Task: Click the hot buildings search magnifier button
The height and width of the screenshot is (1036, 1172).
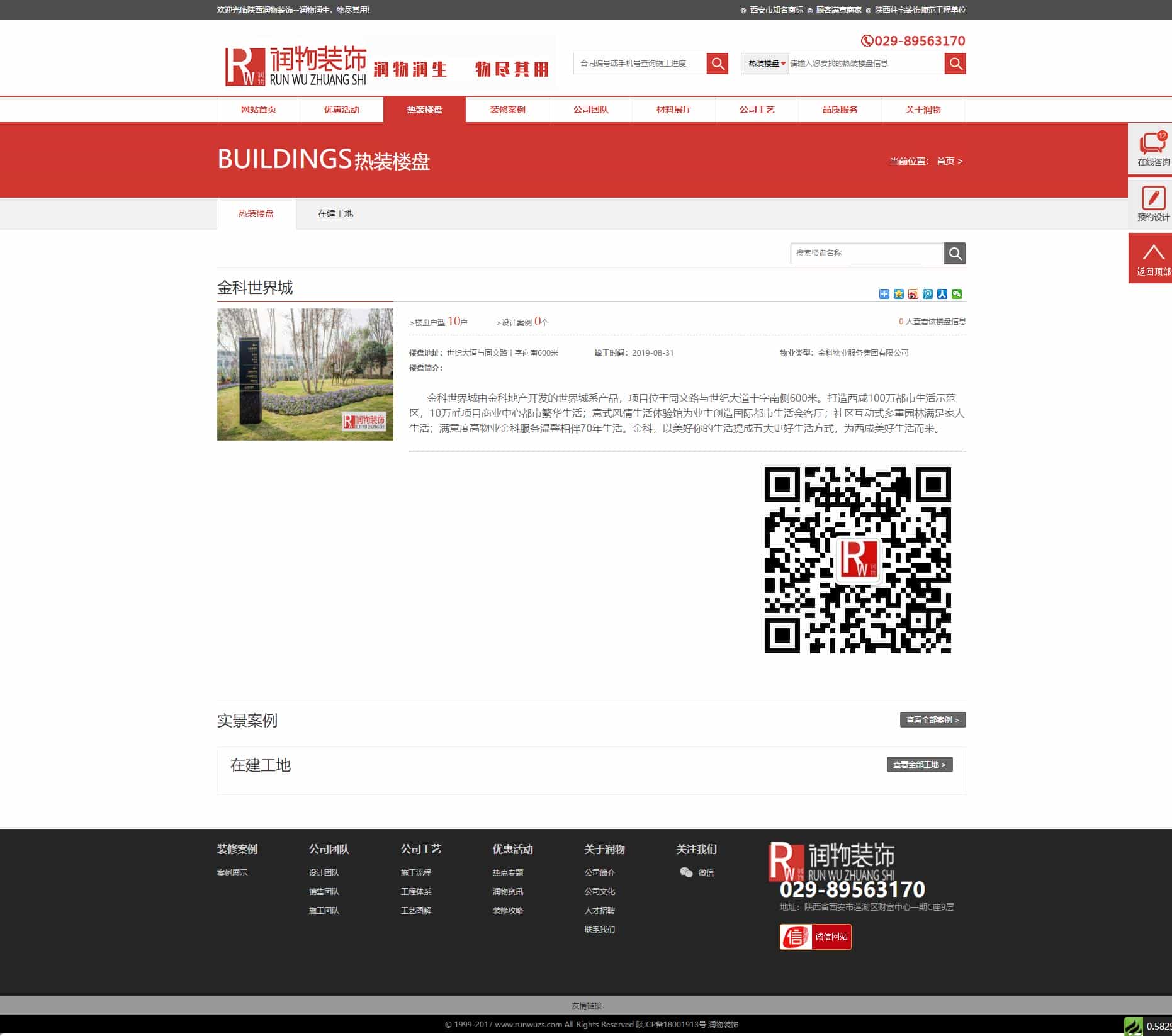Action: point(955,64)
